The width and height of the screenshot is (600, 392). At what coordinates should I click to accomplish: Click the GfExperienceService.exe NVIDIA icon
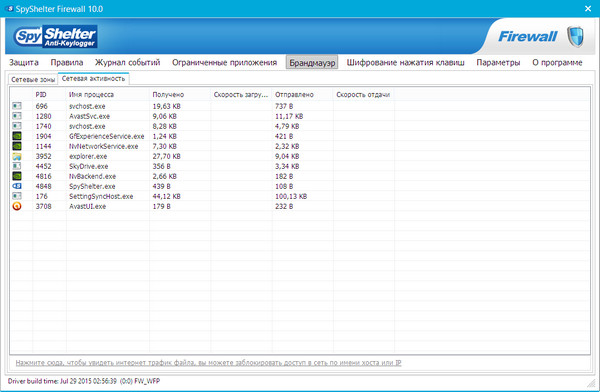click(x=17, y=136)
